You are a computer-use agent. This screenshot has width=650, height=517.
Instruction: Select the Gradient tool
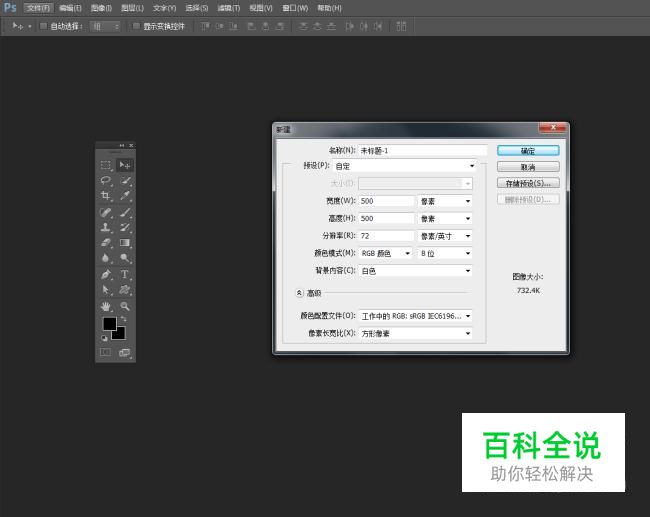coord(125,243)
